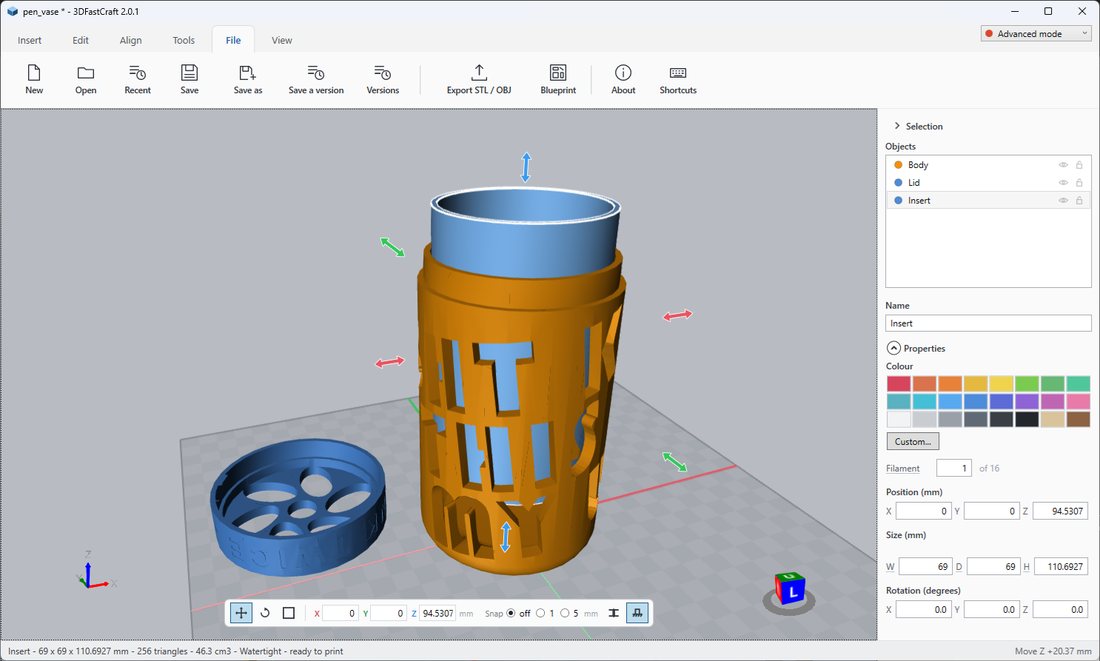Create a new file with the New icon
This screenshot has width=1100, height=661.
point(34,79)
